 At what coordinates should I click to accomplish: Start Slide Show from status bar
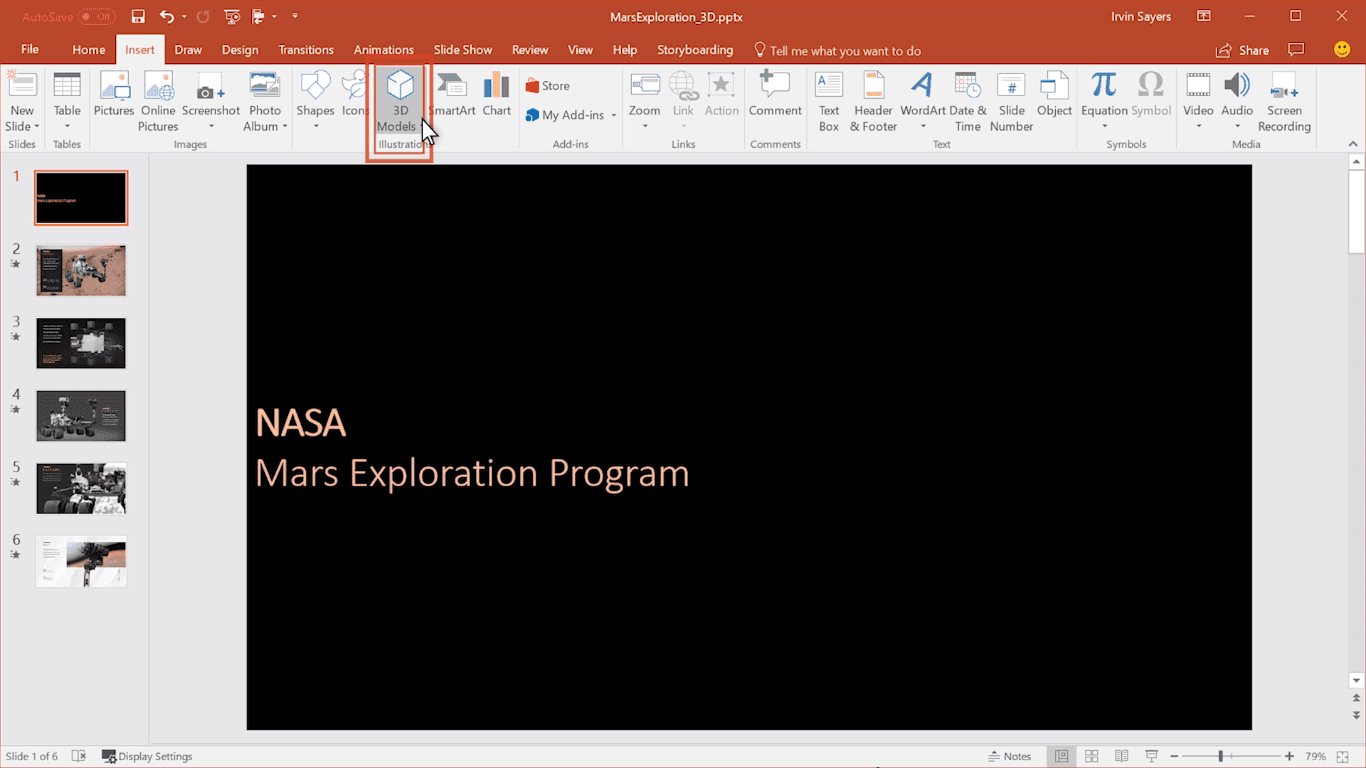tap(1151, 757)
